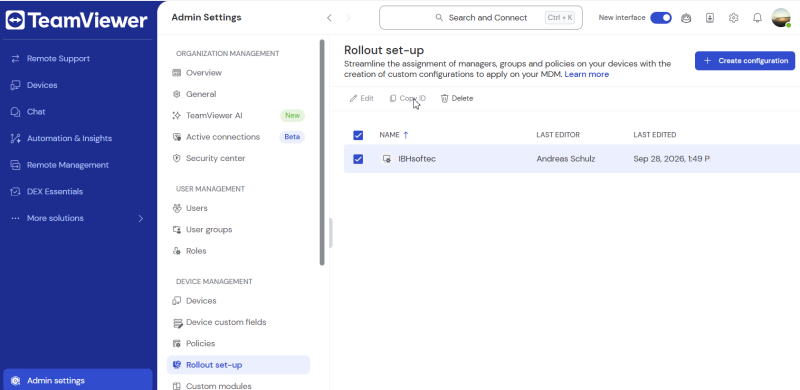Open Device custom fields
This screenshot has height=390, width=800.
(x=226, y=323)
